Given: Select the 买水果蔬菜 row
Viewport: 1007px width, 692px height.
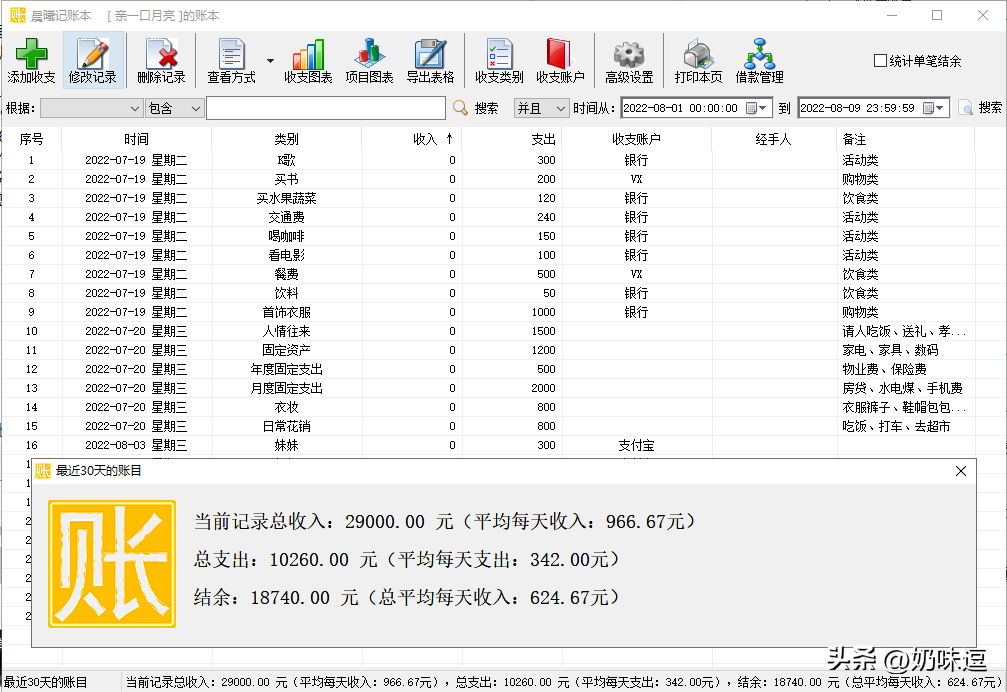Looking at the screenshot, I should (x=488, y=198).
